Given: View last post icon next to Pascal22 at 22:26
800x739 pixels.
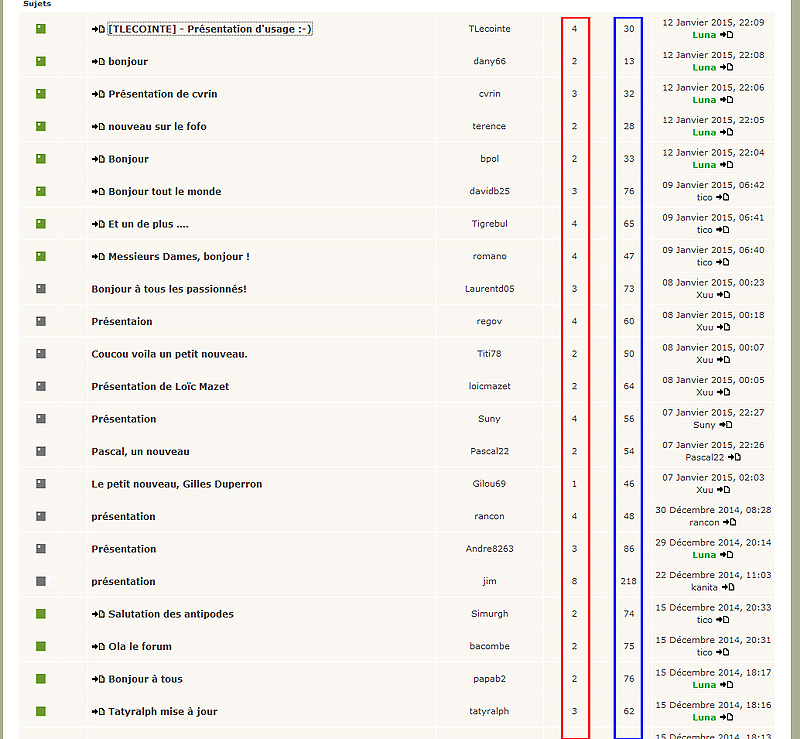Looking at the screenshot, I should tap(734, 457).
